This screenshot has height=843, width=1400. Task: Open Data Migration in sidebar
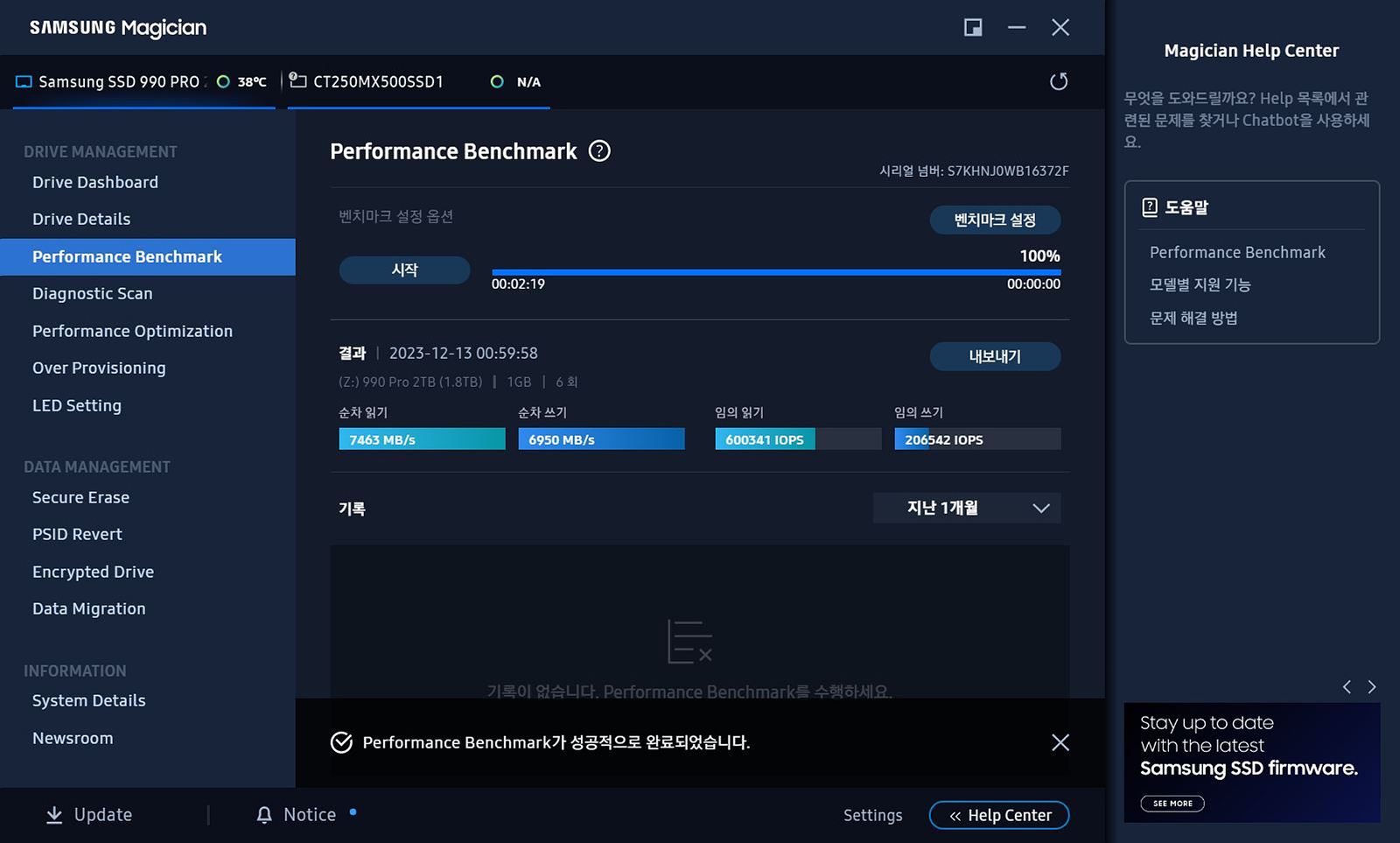[88, 608]
